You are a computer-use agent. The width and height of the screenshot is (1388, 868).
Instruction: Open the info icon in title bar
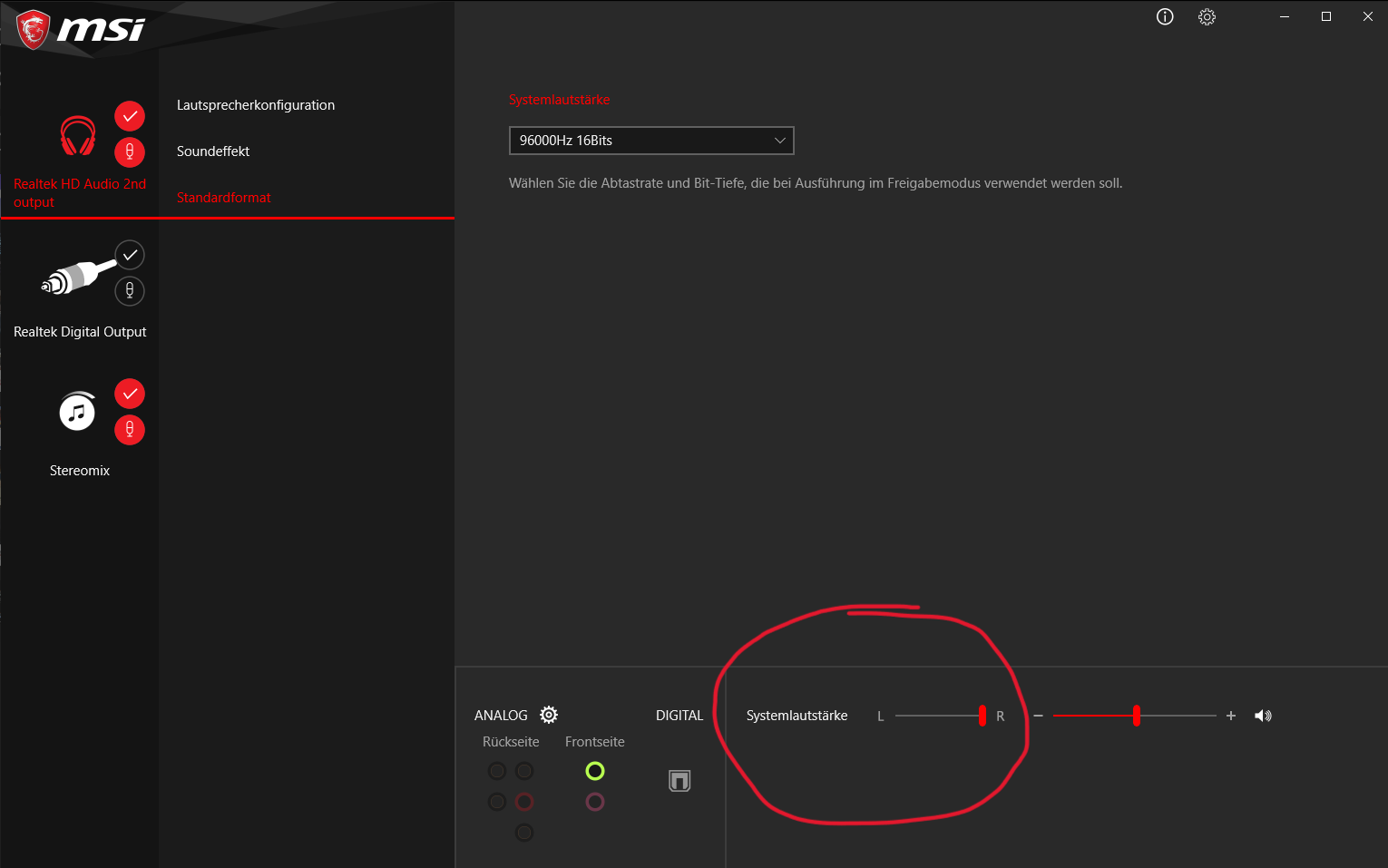tap(1165, 16)
